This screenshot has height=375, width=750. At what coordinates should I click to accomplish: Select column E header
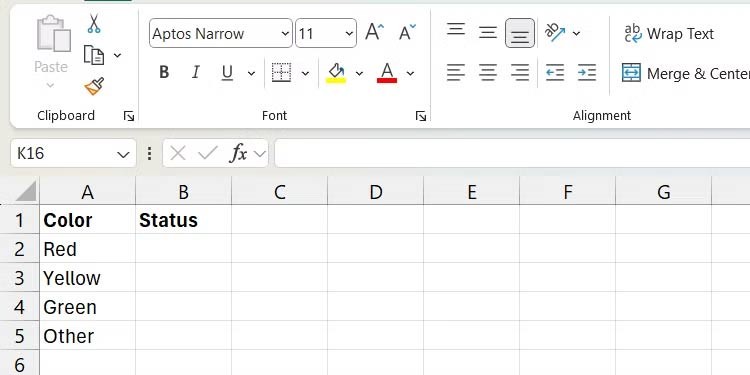[472, 191]
